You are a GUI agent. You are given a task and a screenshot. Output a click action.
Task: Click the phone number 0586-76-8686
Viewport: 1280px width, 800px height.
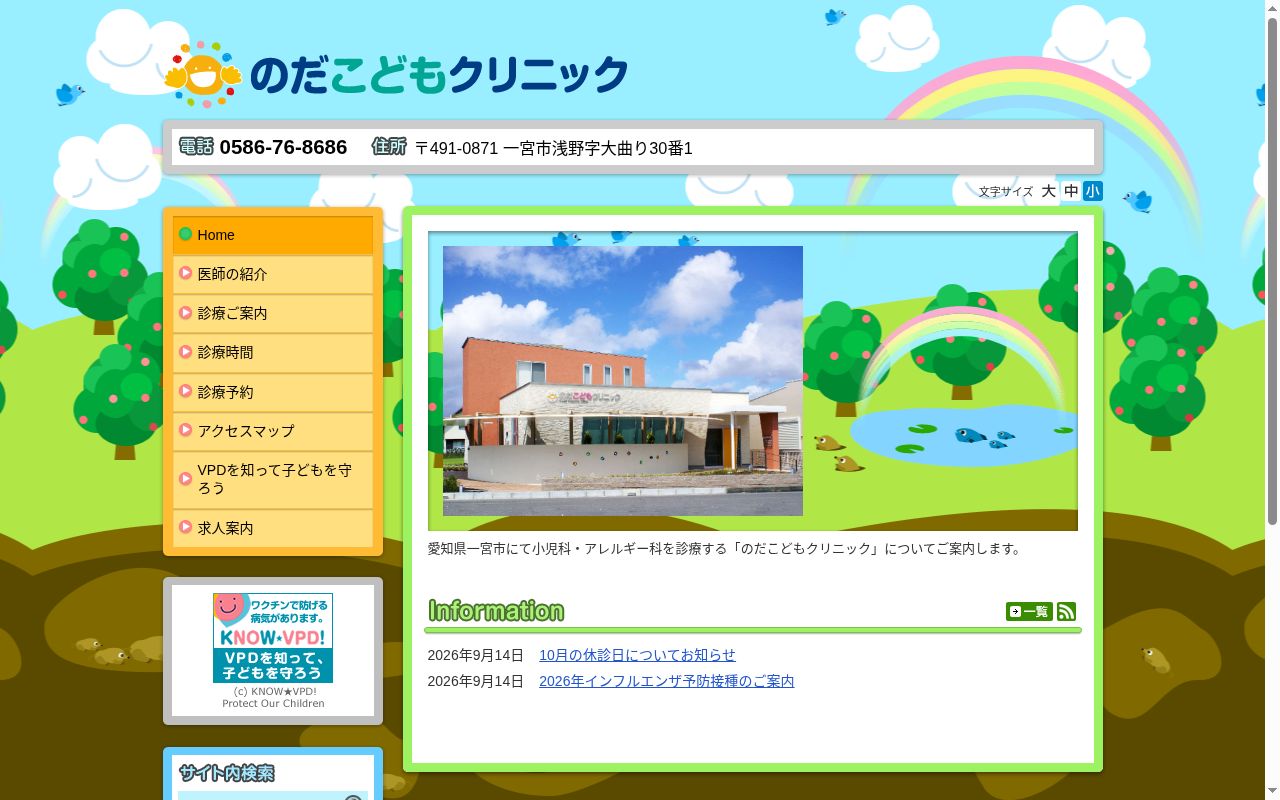coord(283,147)
